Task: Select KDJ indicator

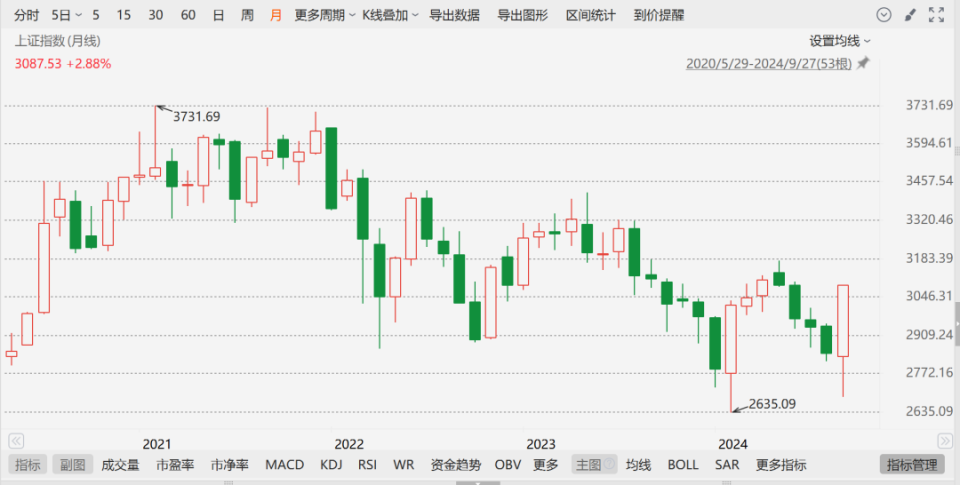Action: [331, 465]
